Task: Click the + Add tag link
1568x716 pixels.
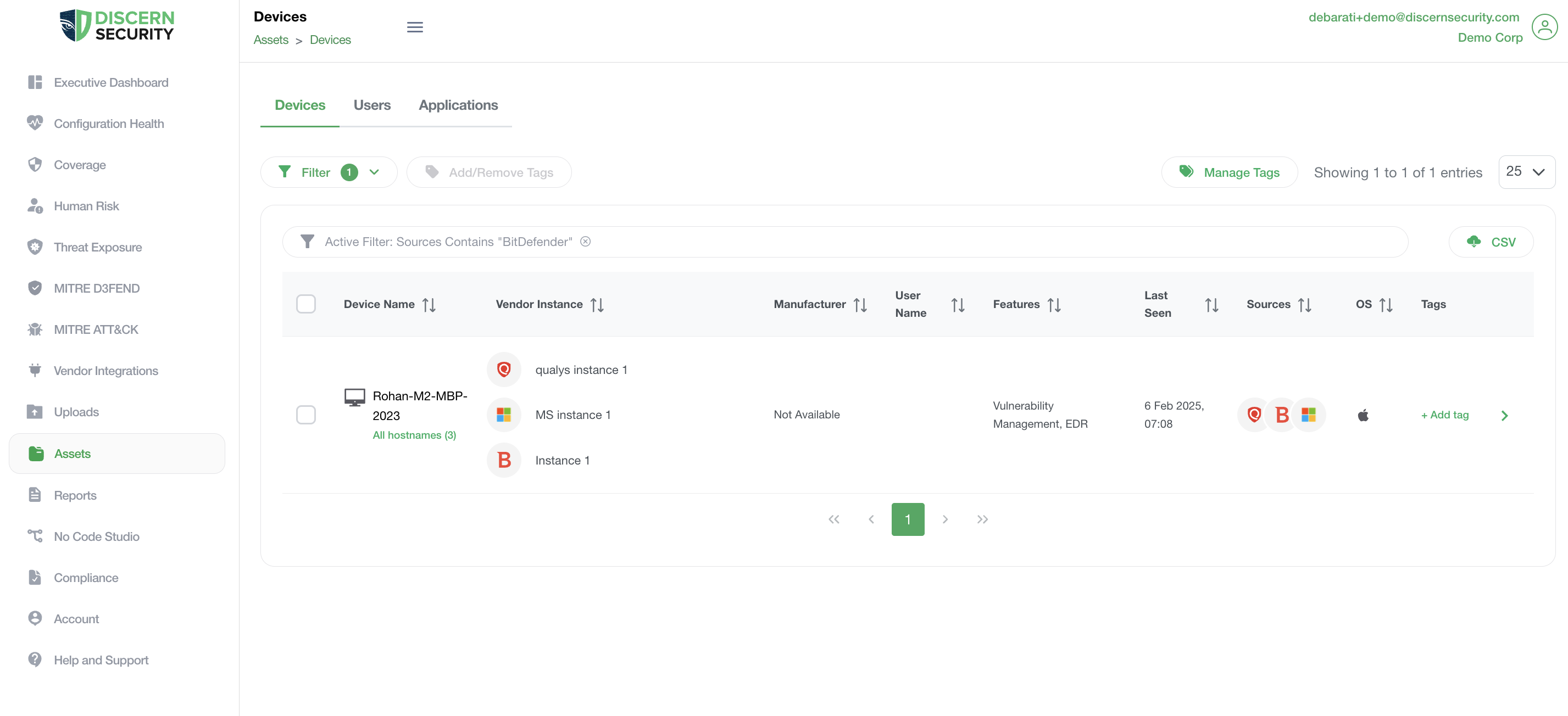Action: click(x=1444, y=415)
